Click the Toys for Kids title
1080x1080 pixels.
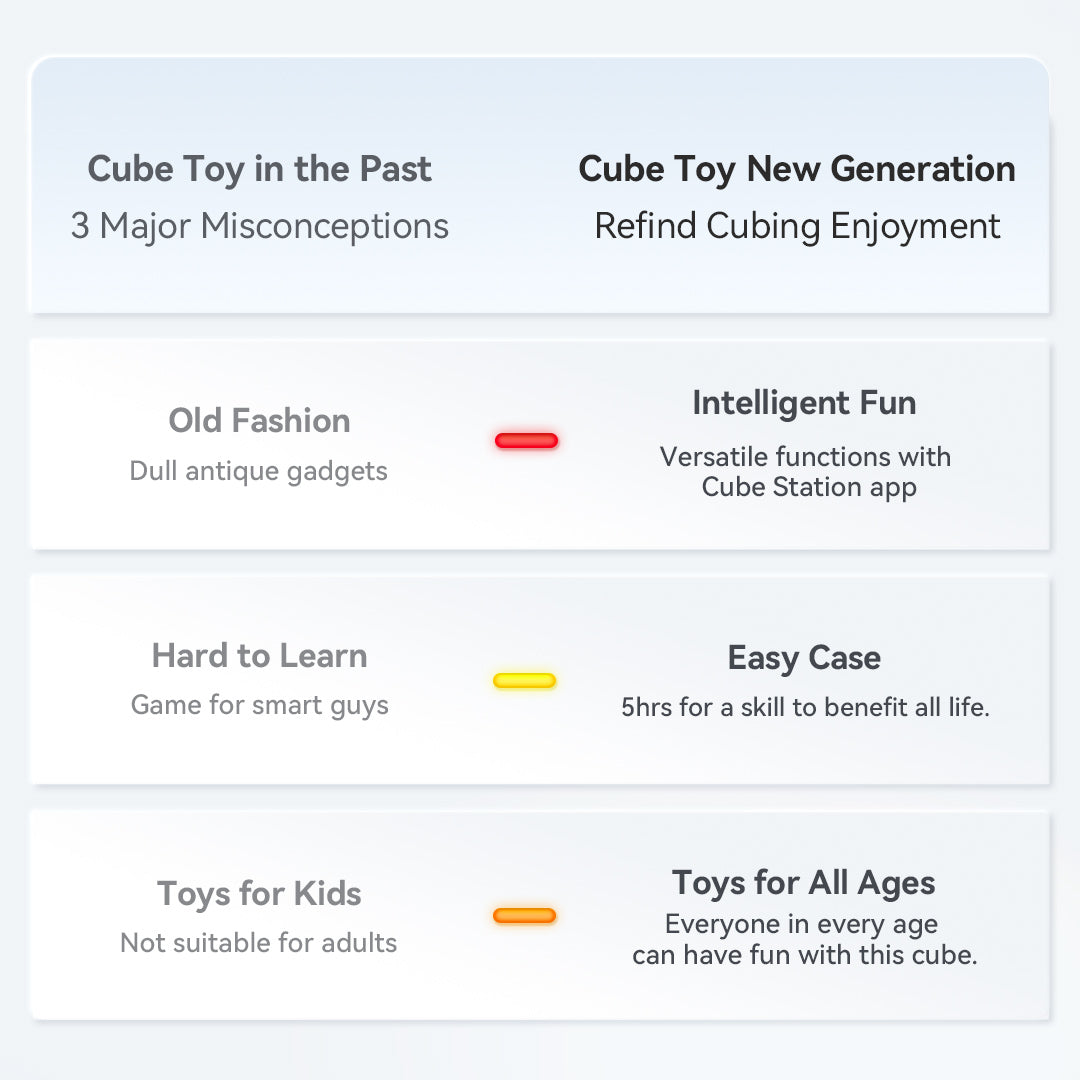pyautogui.click(x=260, y=894)
